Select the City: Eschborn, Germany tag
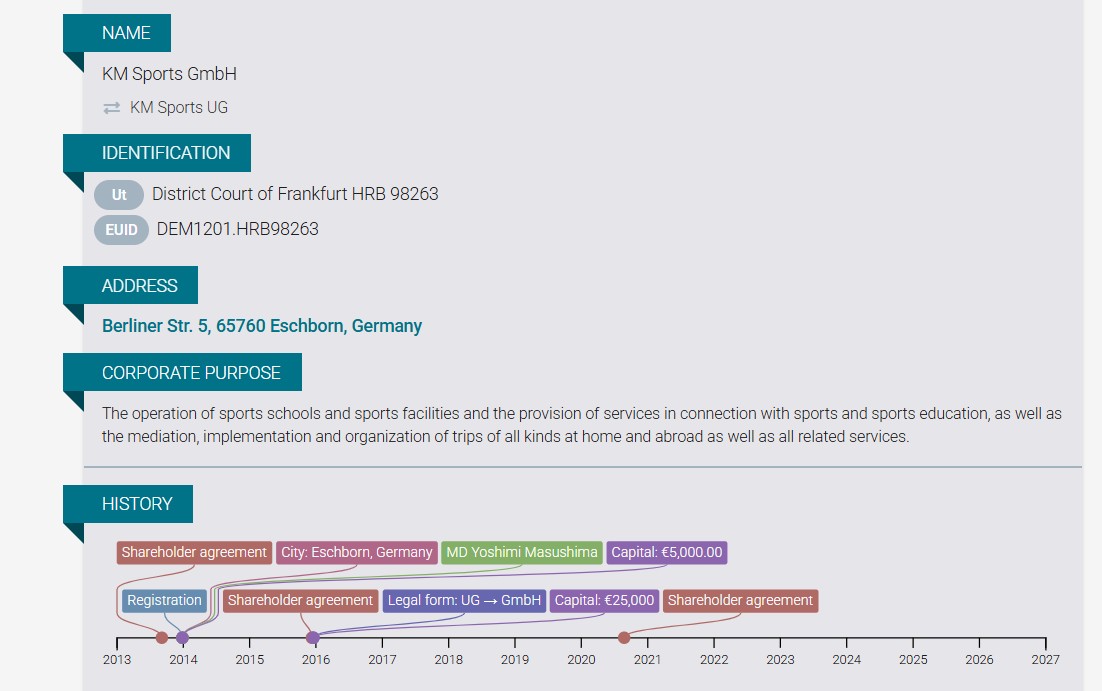Viewport: 1102px width, 691px height. click(357, 552)
